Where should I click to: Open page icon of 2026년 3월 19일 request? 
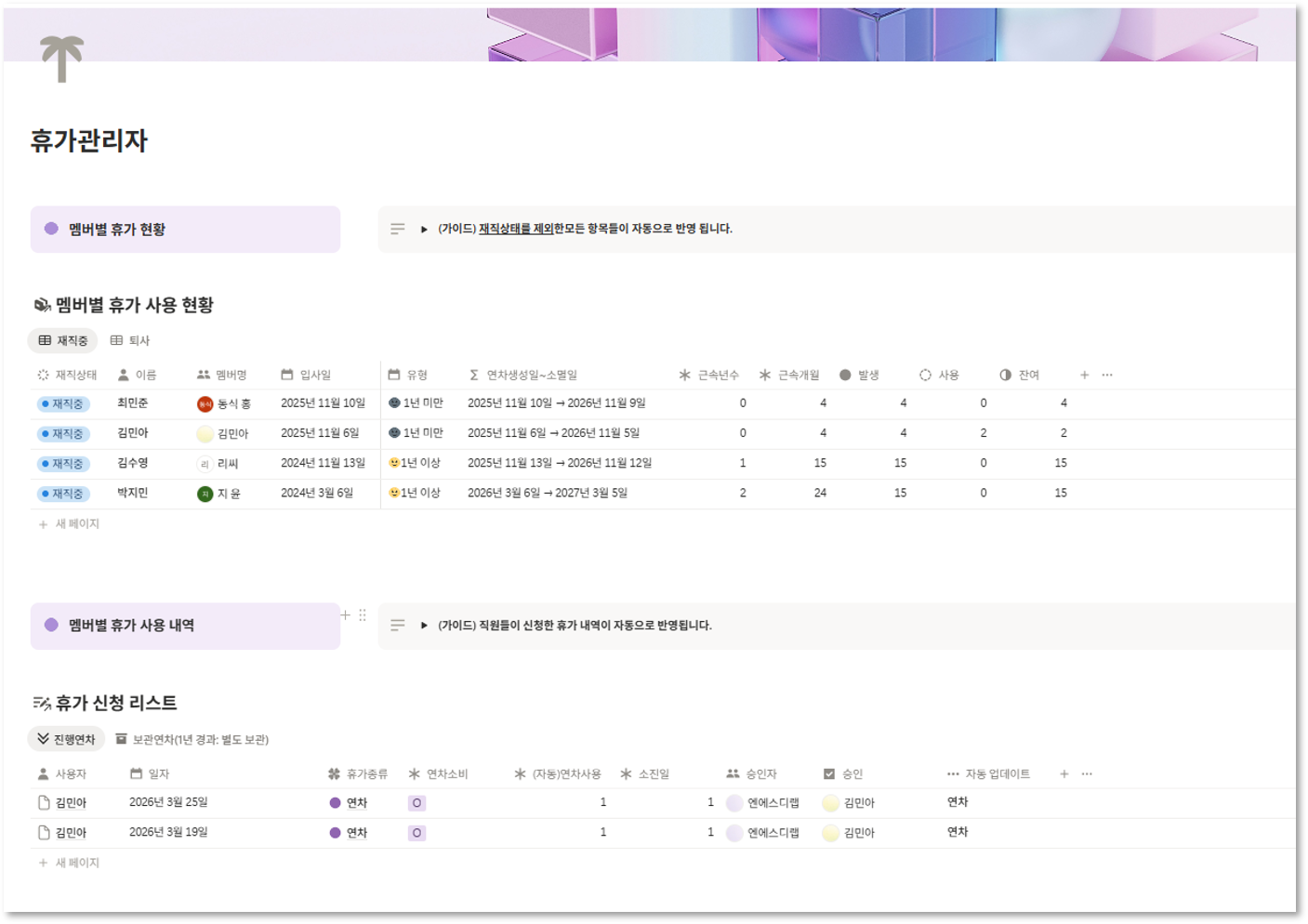(x=44, y=834)
